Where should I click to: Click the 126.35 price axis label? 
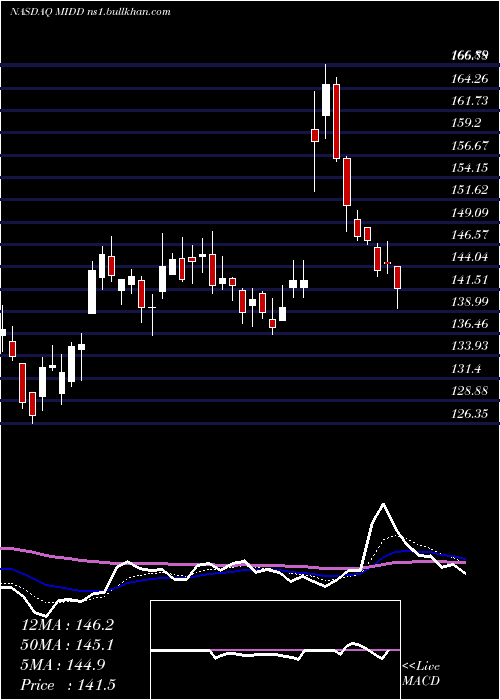470,413
